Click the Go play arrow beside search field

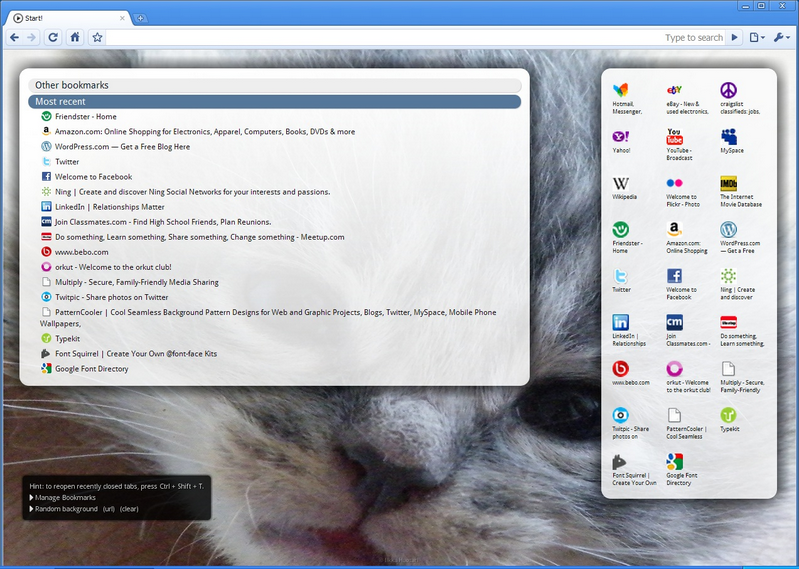point(734,37)
